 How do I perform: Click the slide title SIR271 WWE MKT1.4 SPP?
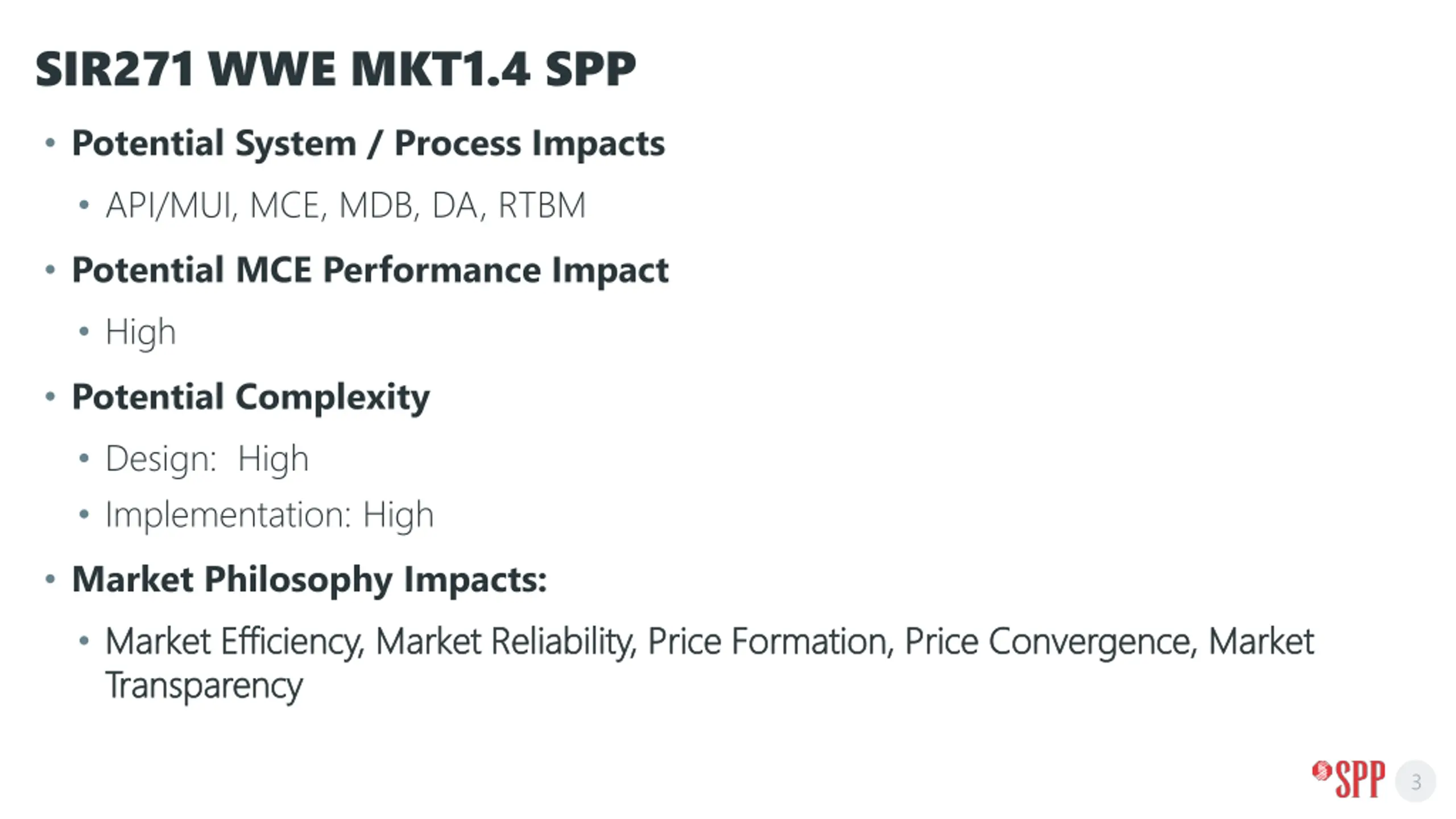336,69
